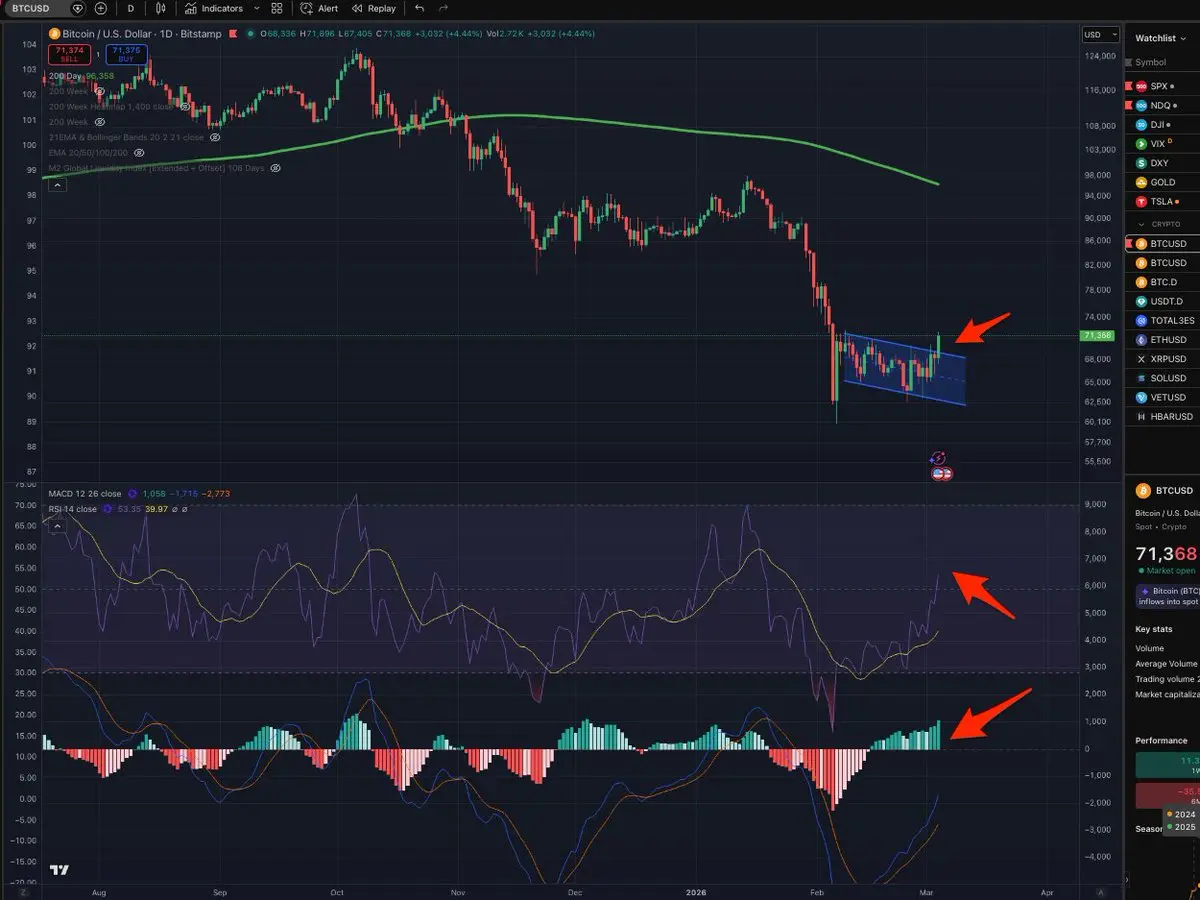Click the red flag next to Bitstamp title
Screen dimensions: 1200x900
pos(234,34)
